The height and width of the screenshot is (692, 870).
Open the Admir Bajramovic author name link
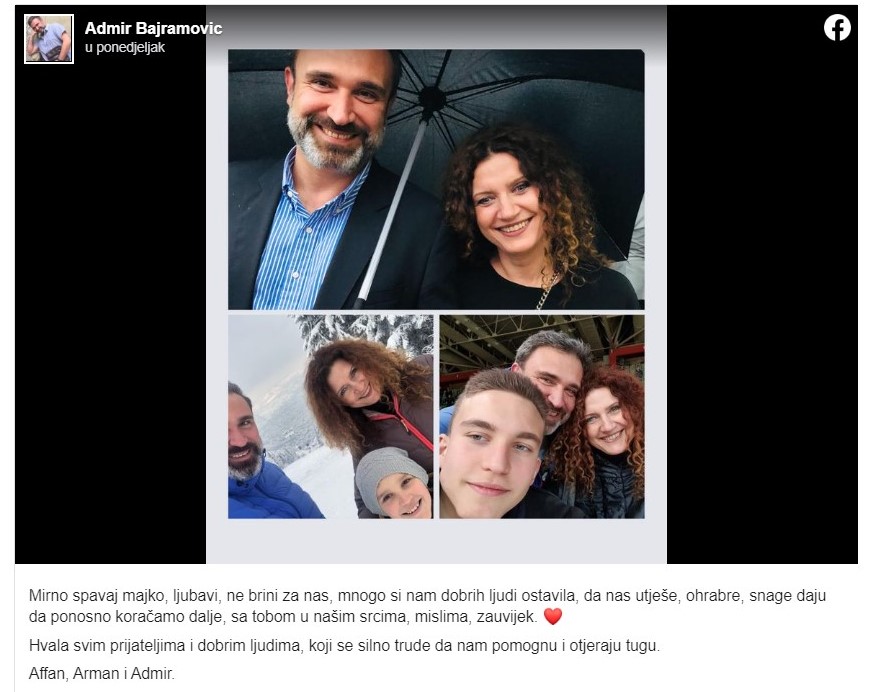click(x=153, y=28)
